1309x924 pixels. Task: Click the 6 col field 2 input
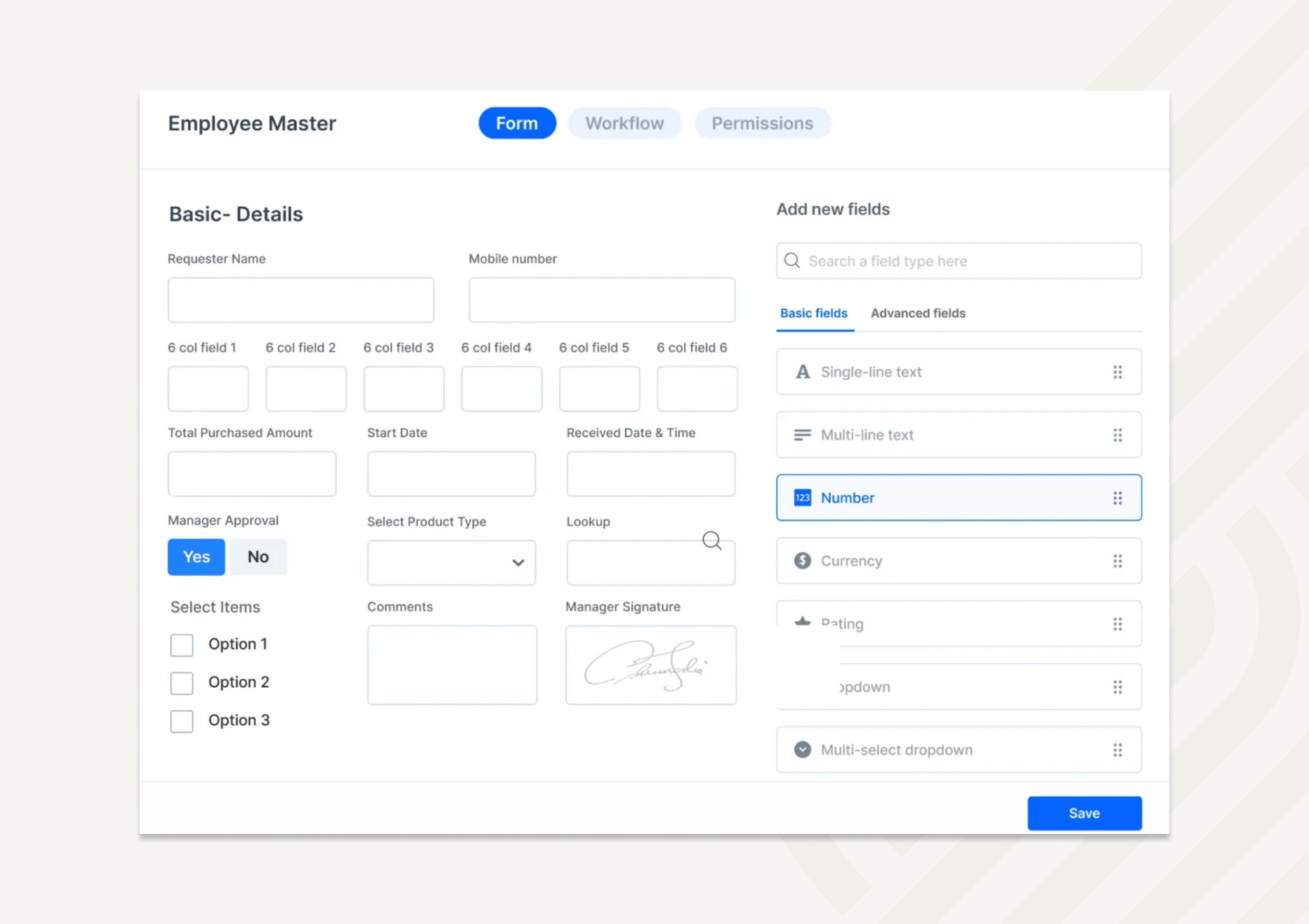306,389
